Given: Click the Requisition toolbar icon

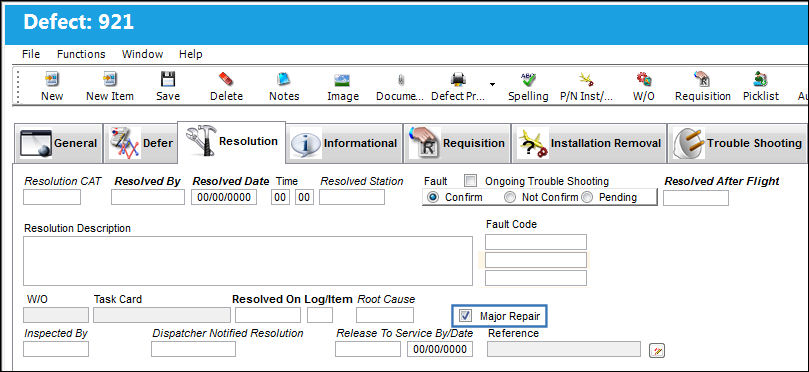Looking at the screenshot, I should [x=702, y=79].
